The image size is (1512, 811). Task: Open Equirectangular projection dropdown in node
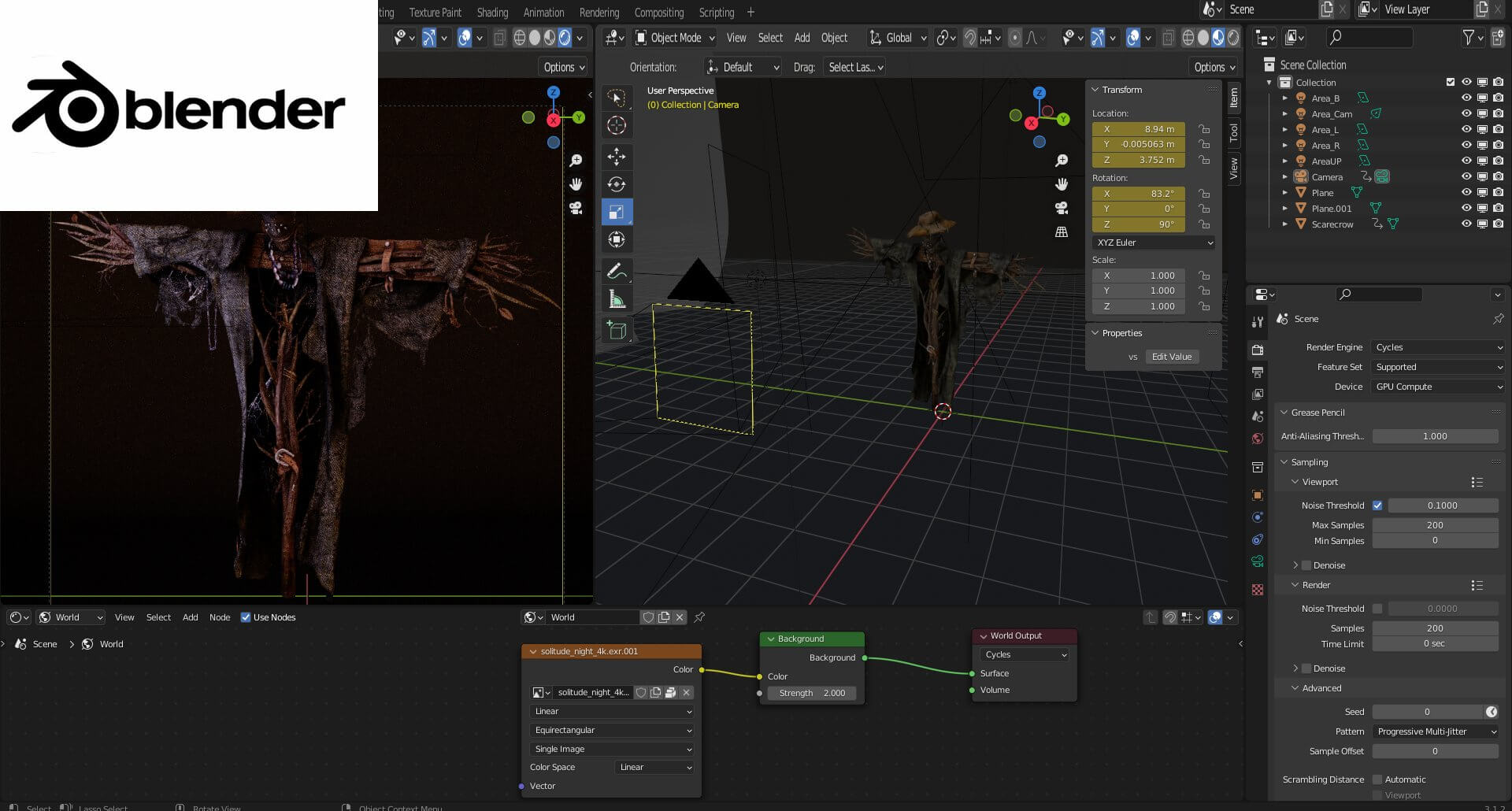pyautogui.click(x=612, y=731)
